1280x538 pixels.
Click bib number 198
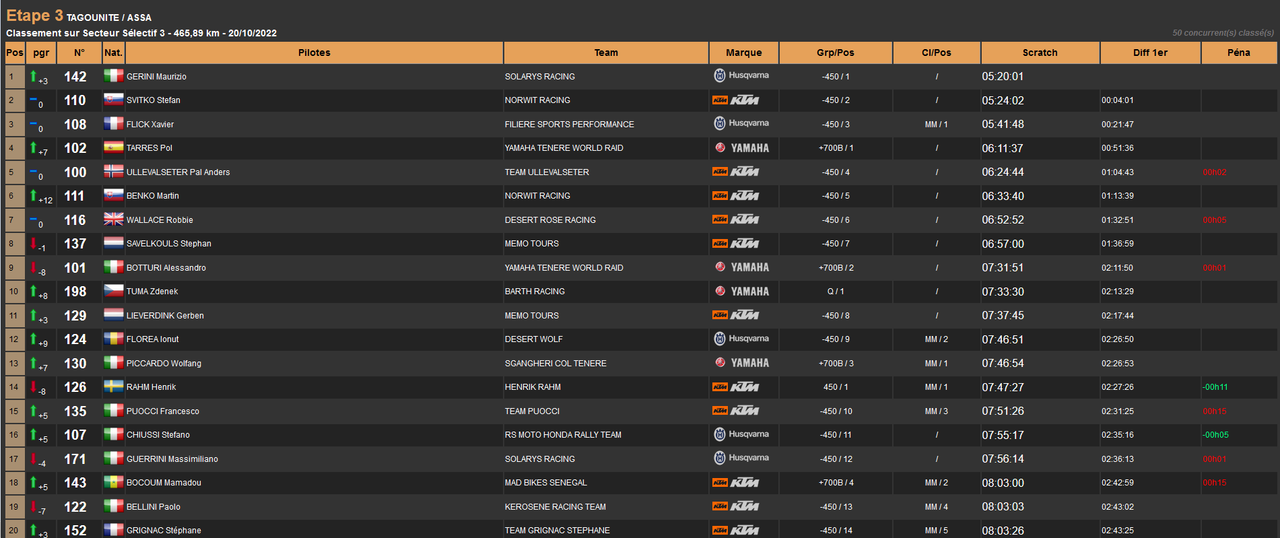click(x=75, y=291)
